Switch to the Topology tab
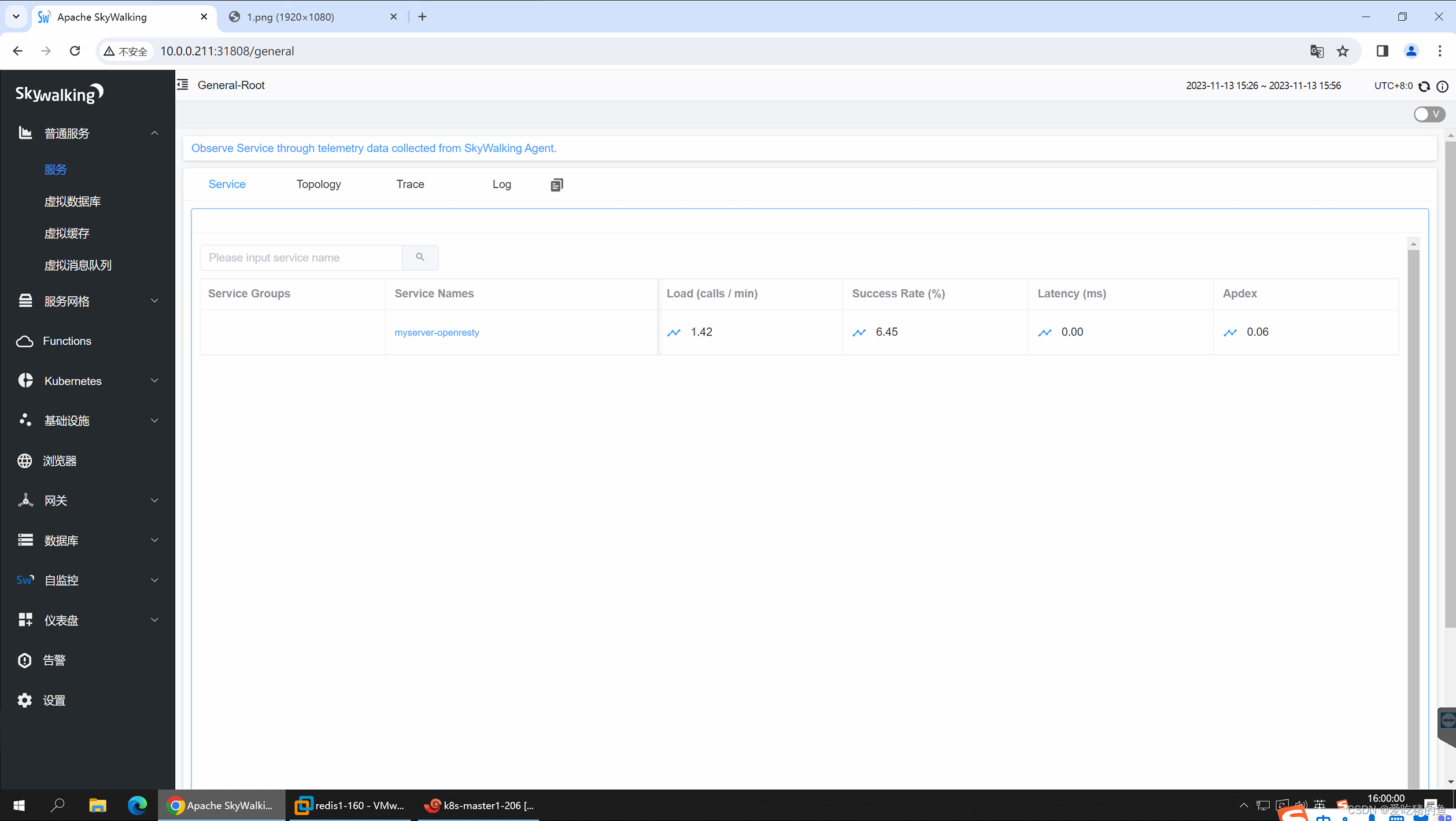This screenshot has height=821, width=1456. [319, 184]
